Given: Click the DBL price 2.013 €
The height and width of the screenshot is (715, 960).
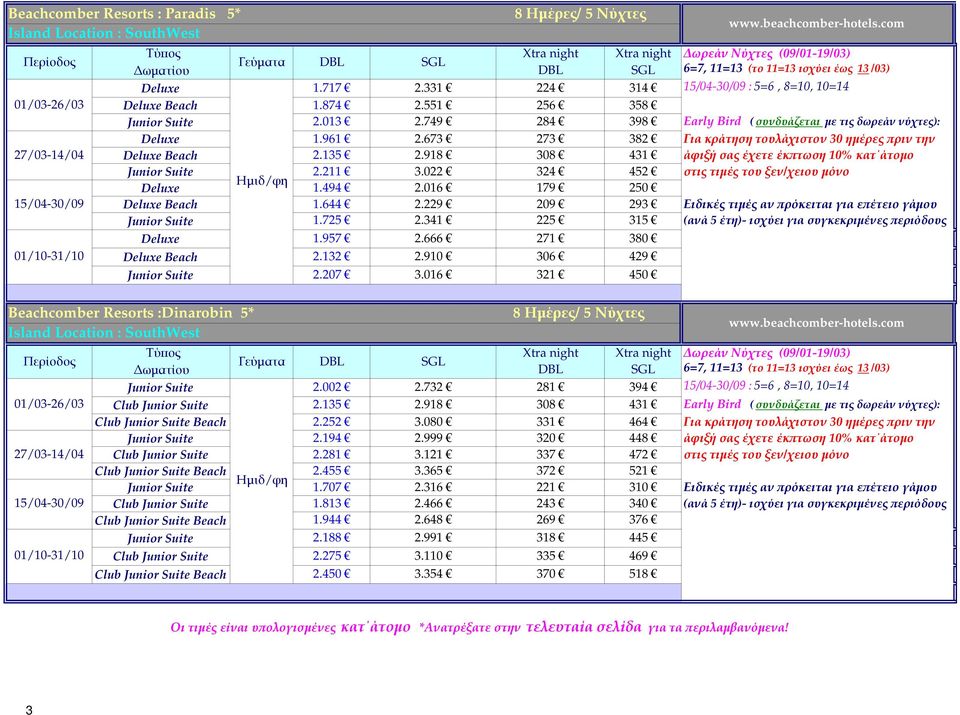Looking at the screenshot, I should click(x=331, y=122).
